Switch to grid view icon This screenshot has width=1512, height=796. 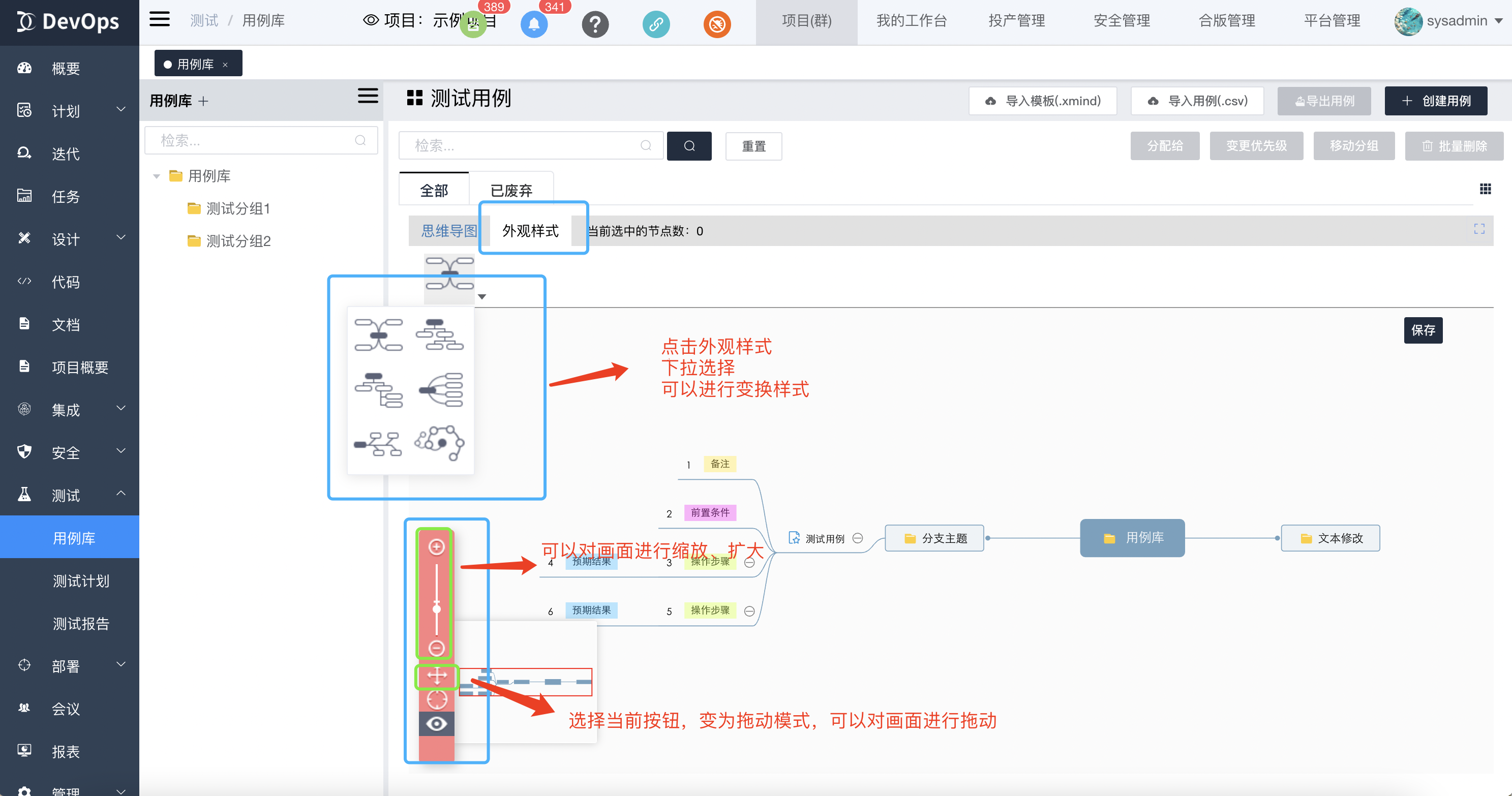(x=1485, y=189)
